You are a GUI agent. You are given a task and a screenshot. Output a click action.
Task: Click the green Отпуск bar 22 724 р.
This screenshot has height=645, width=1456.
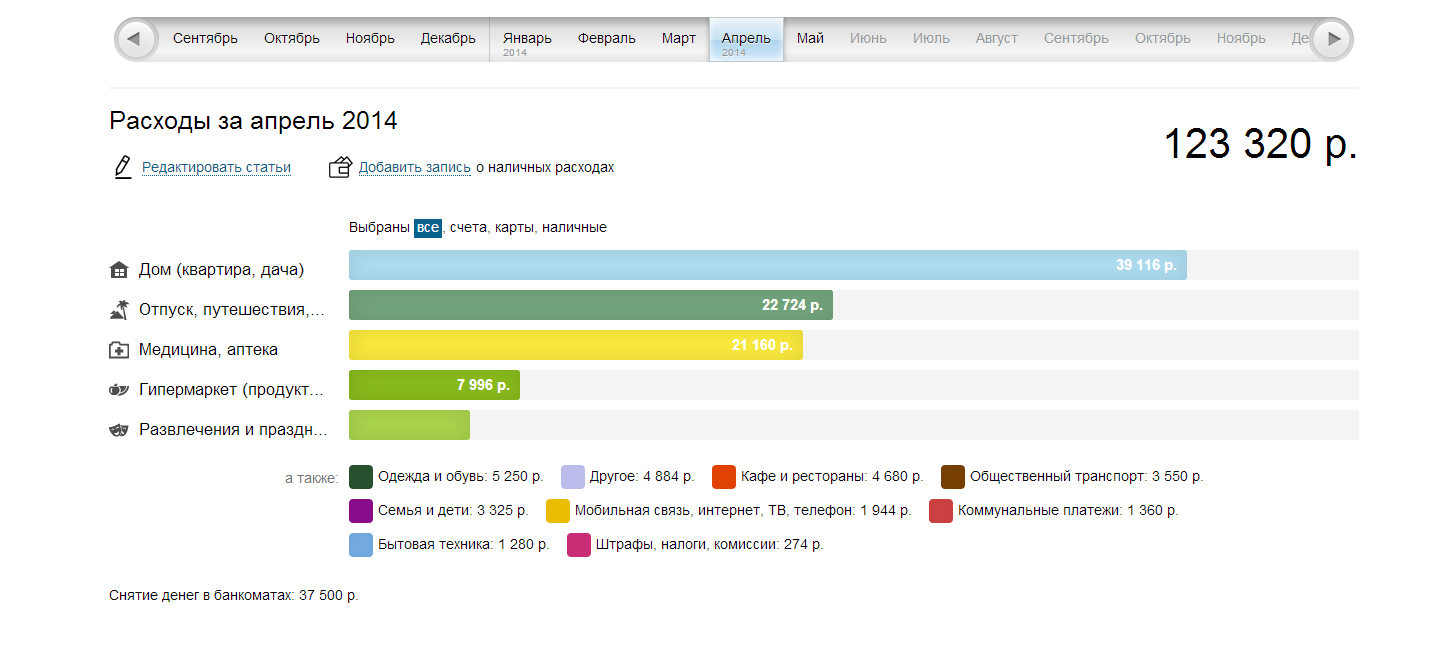[x=591, y=305]
